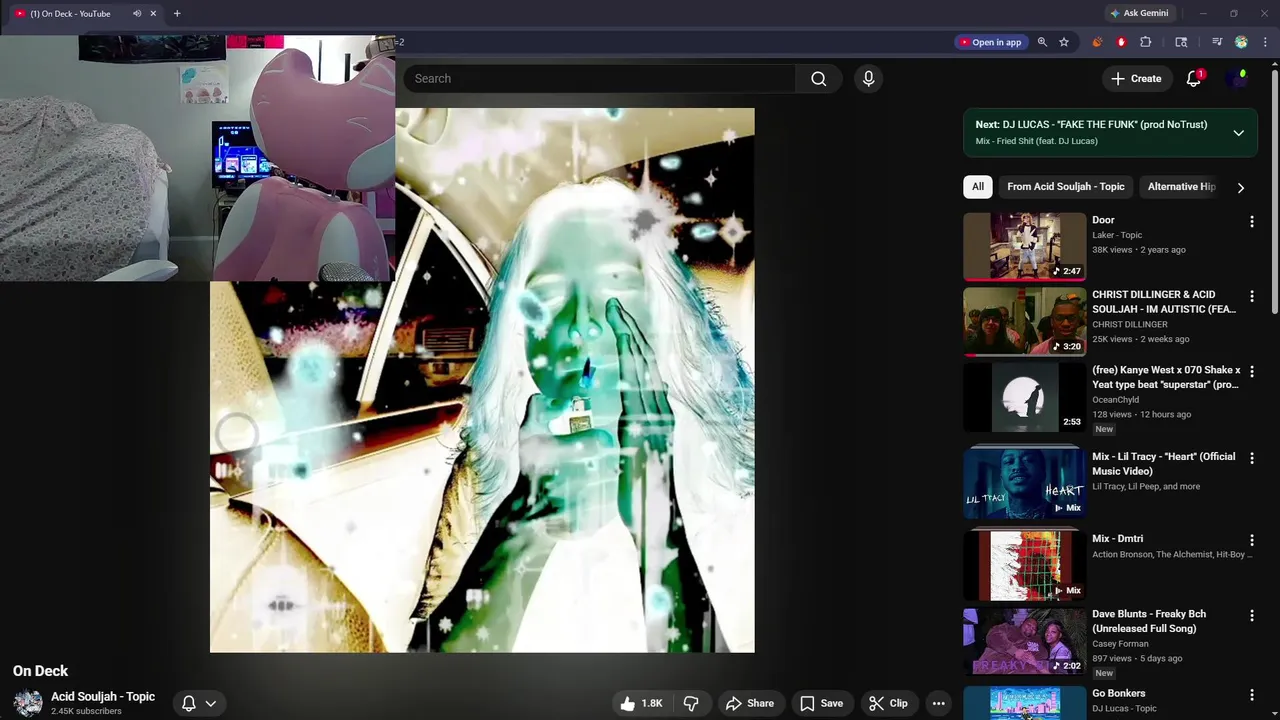Viewport: 1280px width, 720px height.
Task: Open options for Freaky Bch video
Action: pos(1251,616)
